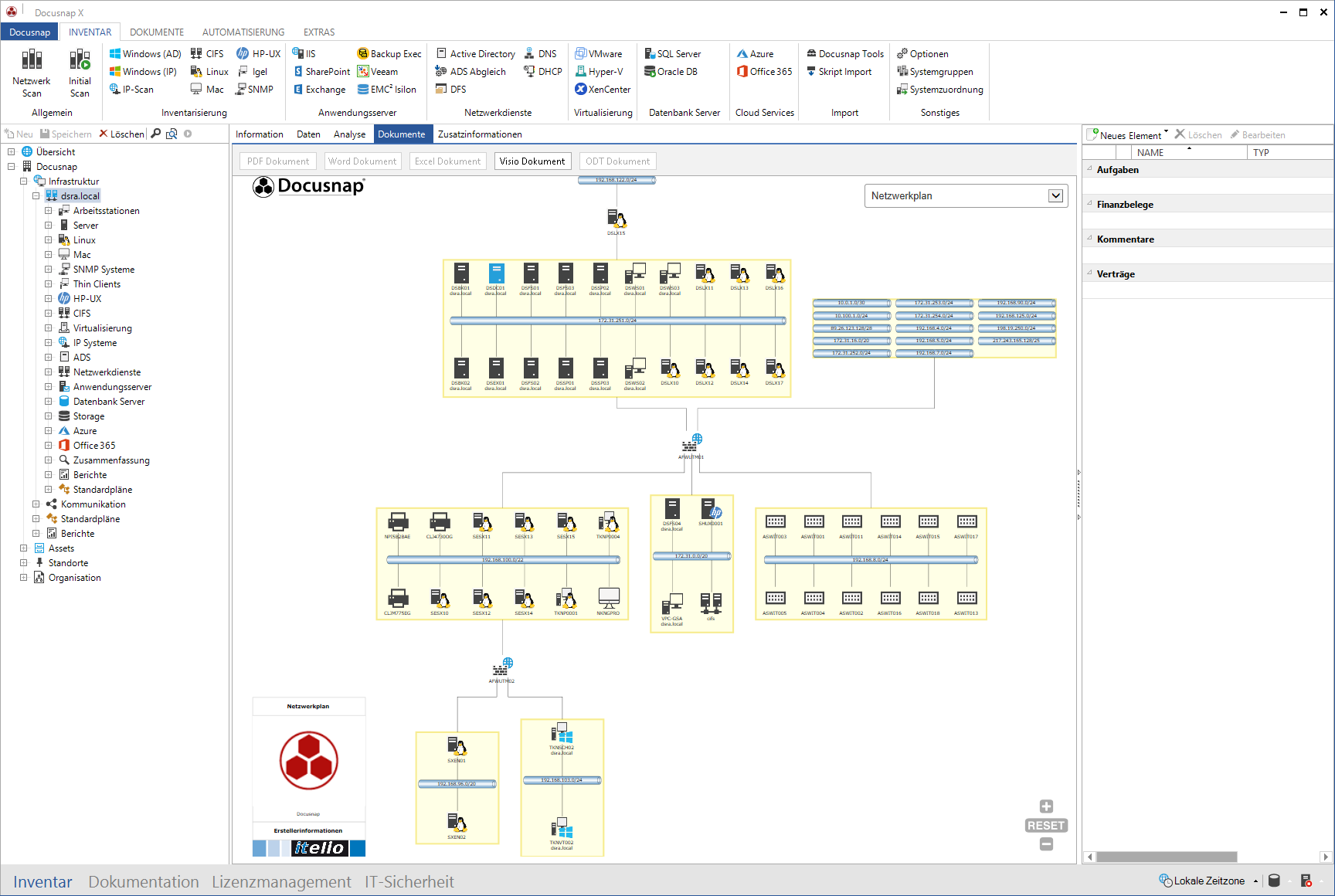Click the Word Dokument button
1335x896 pixels.
[362, 161]
